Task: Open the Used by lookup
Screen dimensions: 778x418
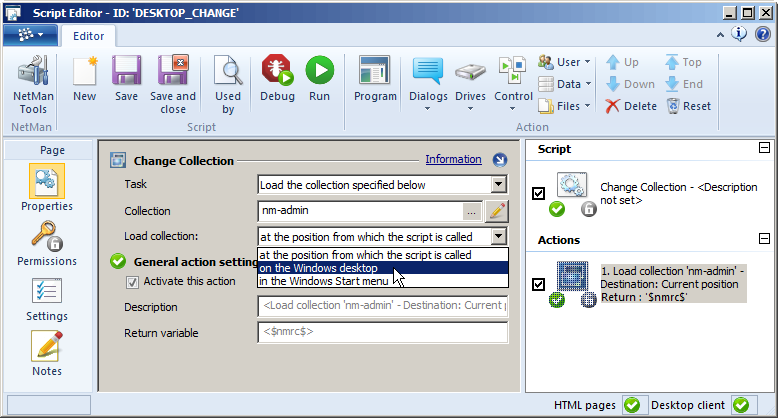Action: pyautogui.click(x=228, y=85)
